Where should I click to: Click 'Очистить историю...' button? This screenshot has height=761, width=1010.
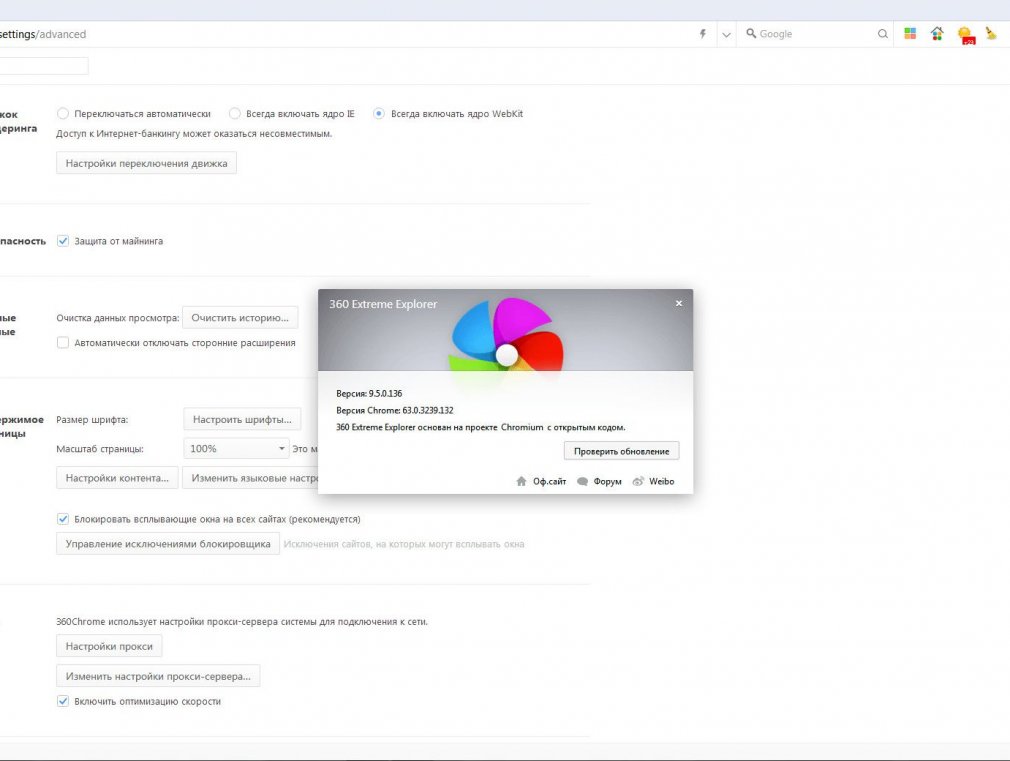click(240, 318)
